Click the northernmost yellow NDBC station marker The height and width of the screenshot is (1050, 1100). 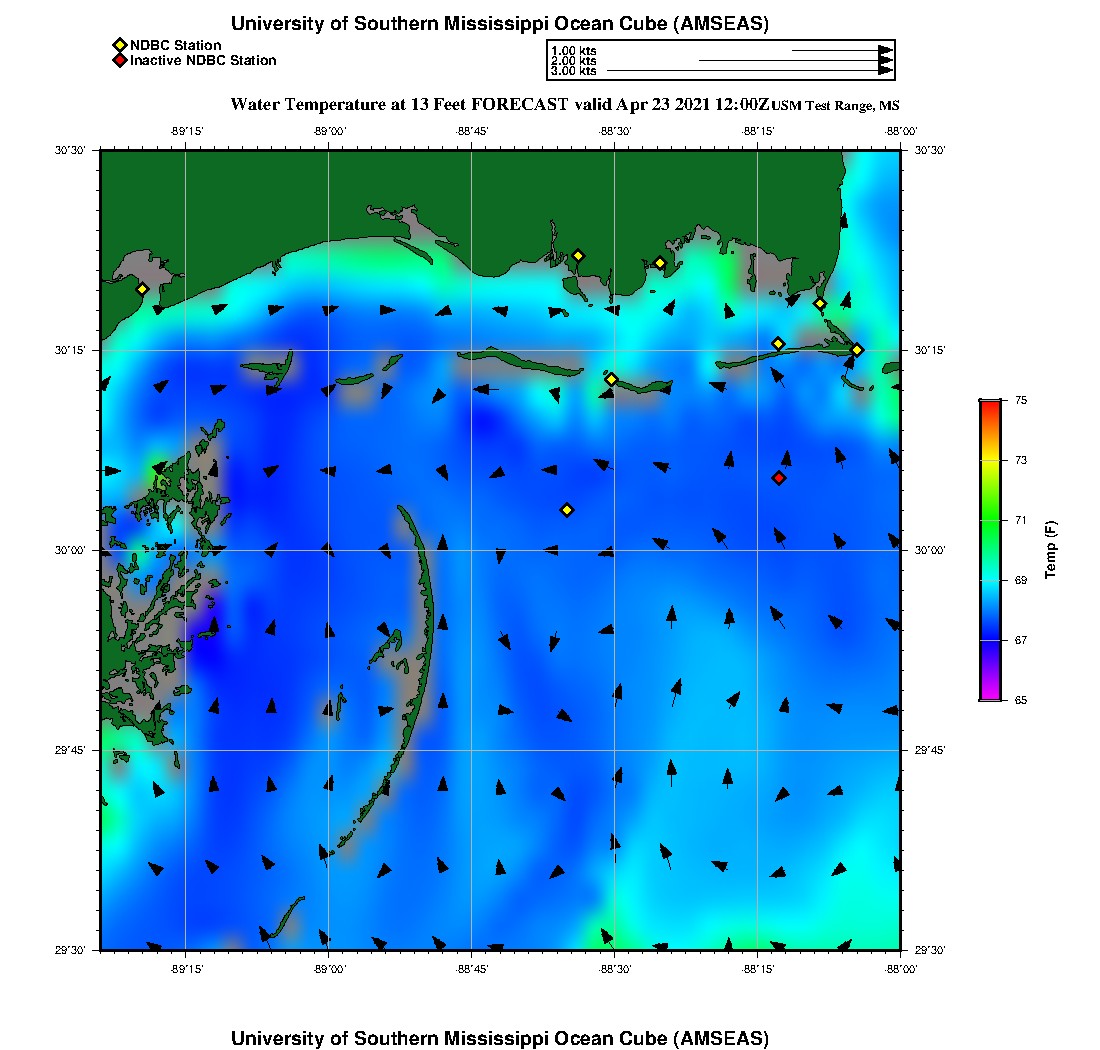coord(578,255)
